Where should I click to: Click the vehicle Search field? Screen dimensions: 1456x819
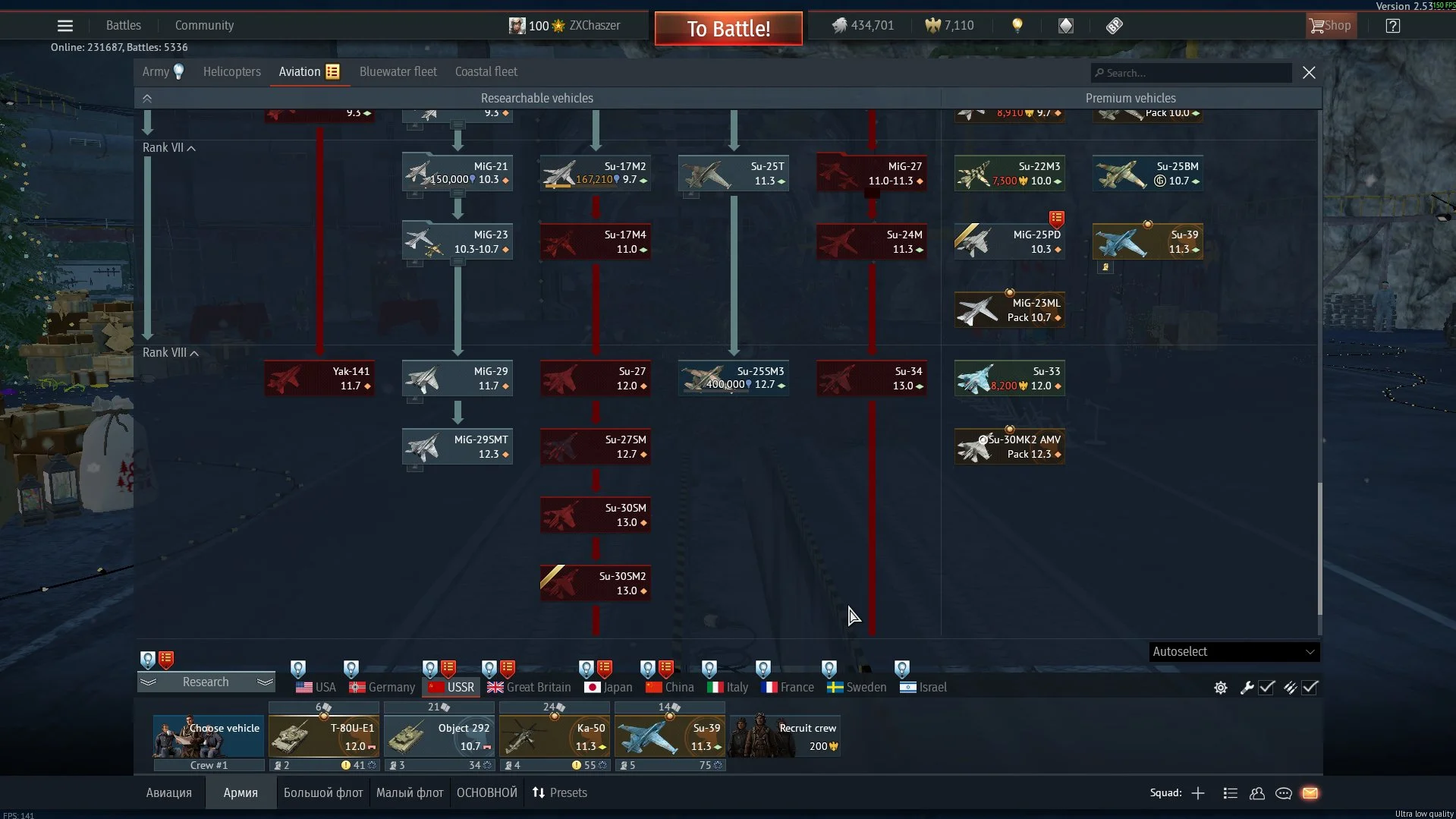1191,73
